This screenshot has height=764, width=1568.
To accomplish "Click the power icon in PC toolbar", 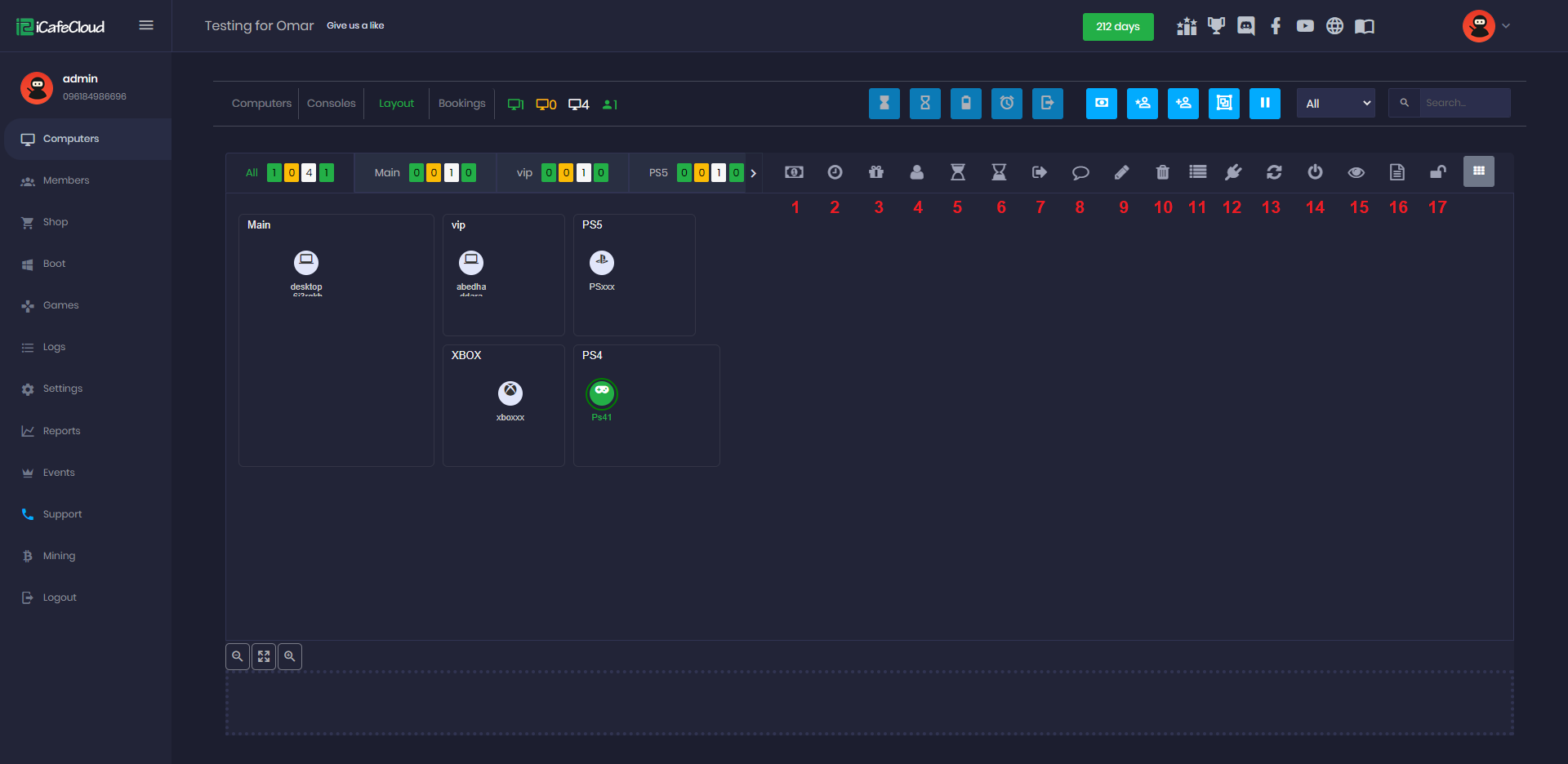I will tap(1315, 172).
